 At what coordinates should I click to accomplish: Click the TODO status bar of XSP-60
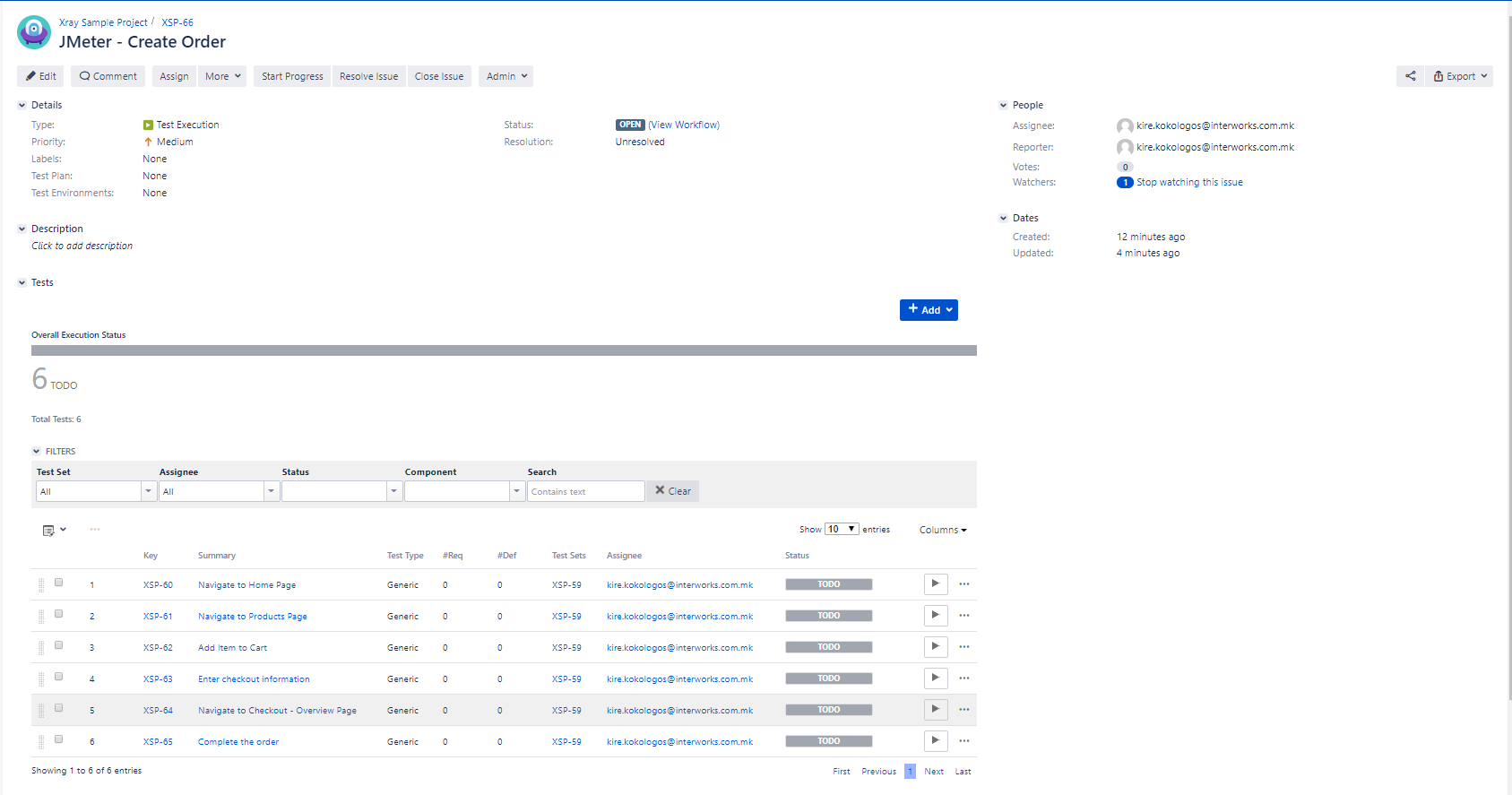[x=829, y=584]
